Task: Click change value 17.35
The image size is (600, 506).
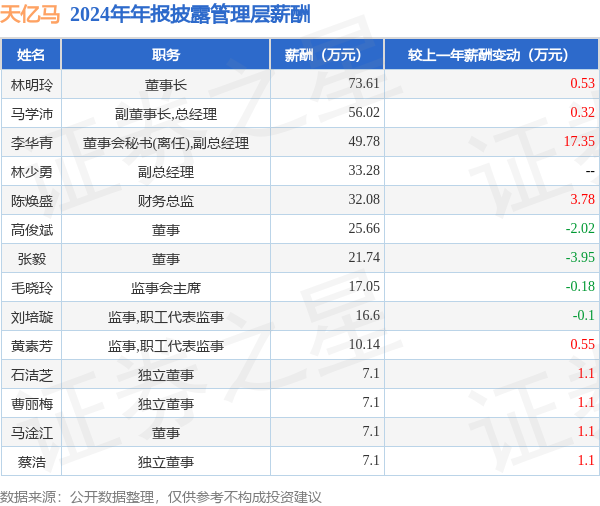Action: point(579,141)
